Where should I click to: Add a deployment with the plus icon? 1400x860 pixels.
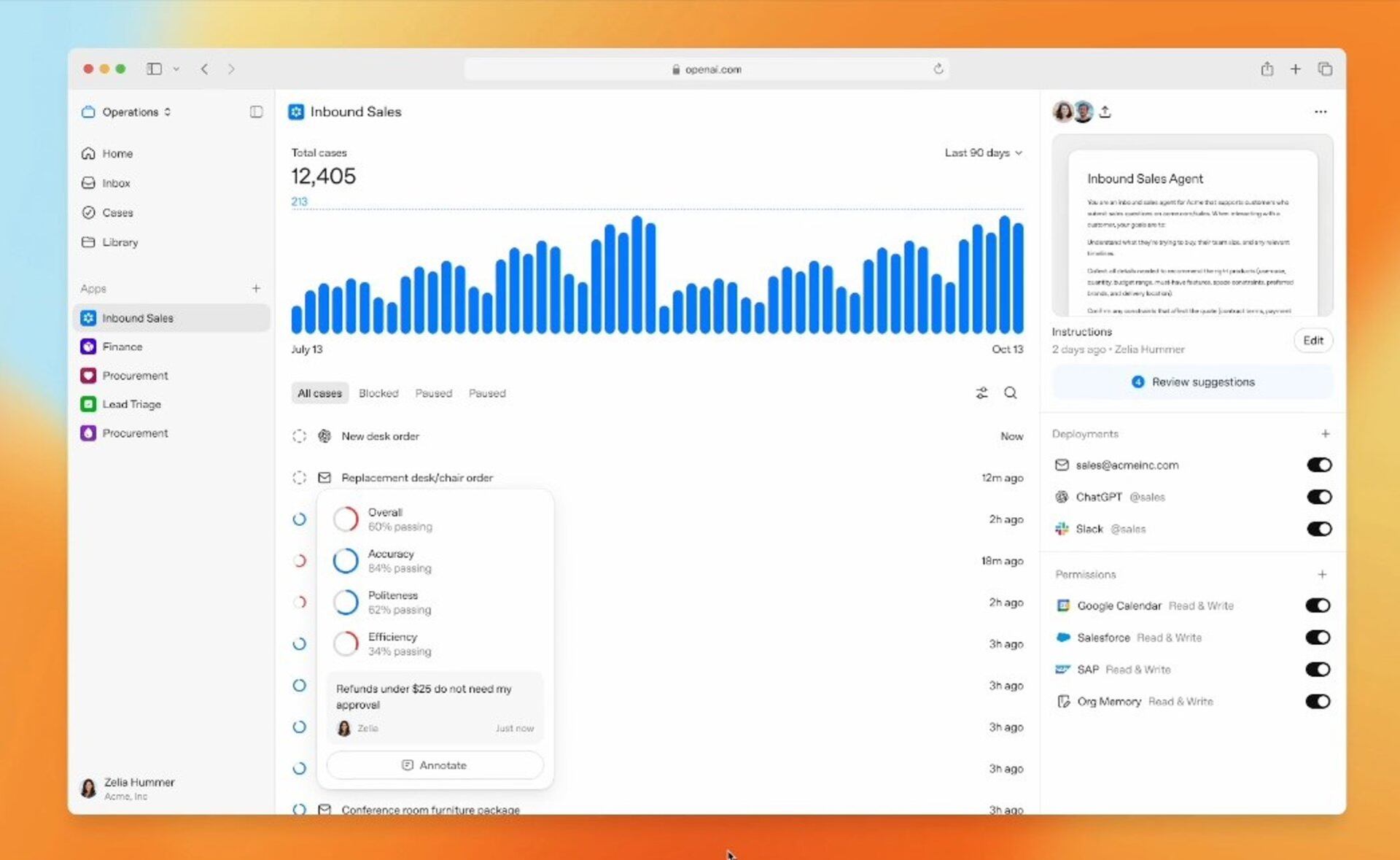tap(1325, 434)
